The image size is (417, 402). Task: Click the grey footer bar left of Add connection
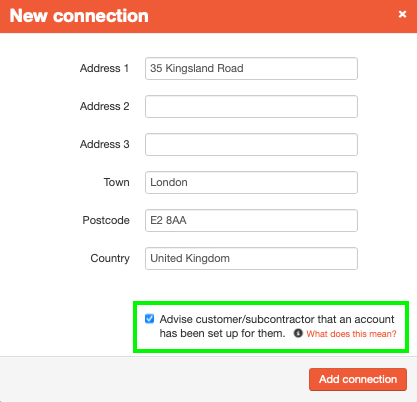[154, 379]
